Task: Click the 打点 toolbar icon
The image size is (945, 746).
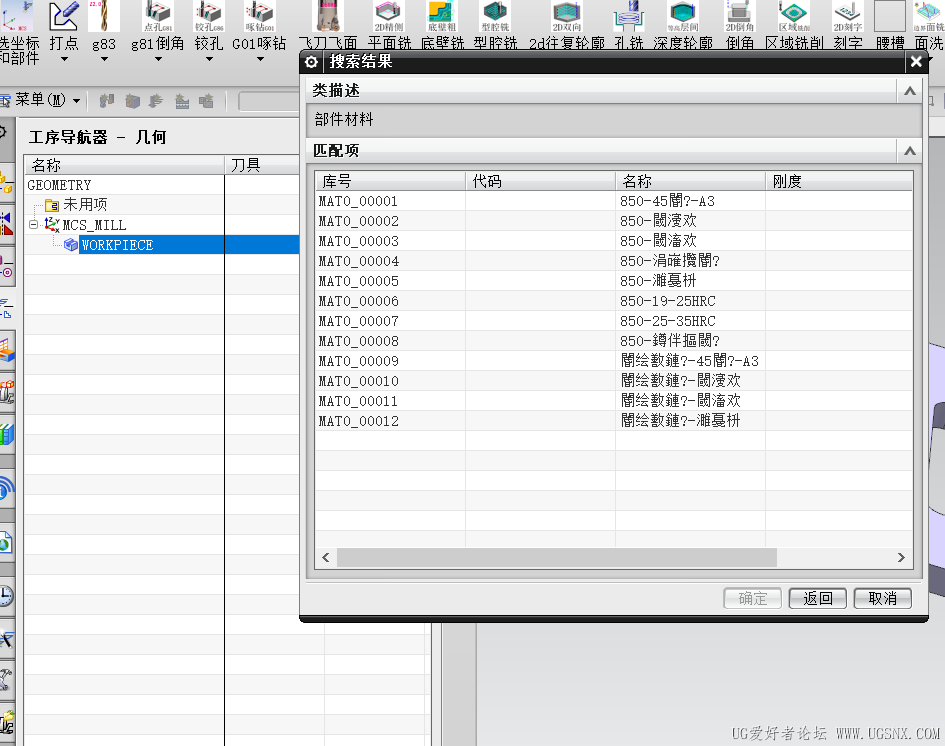Action: [63, 16]
